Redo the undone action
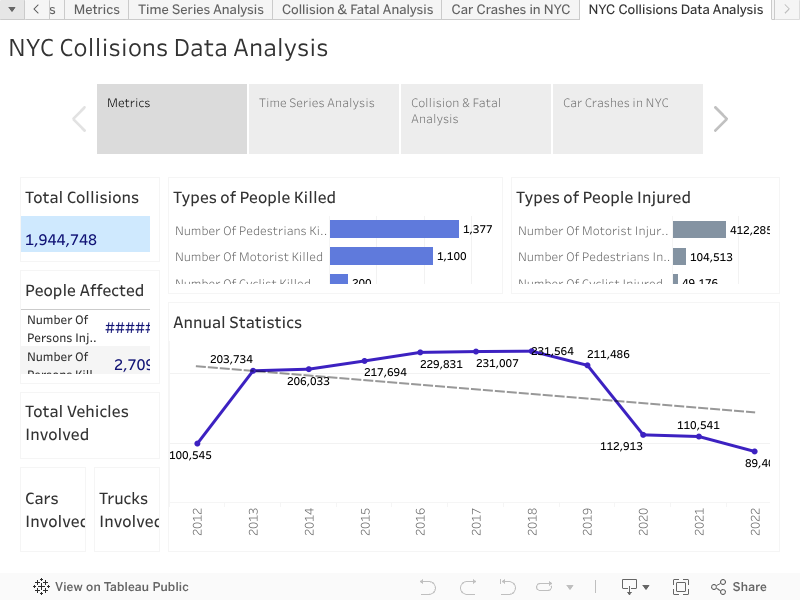The image size is (800, 600). point(467,587)
